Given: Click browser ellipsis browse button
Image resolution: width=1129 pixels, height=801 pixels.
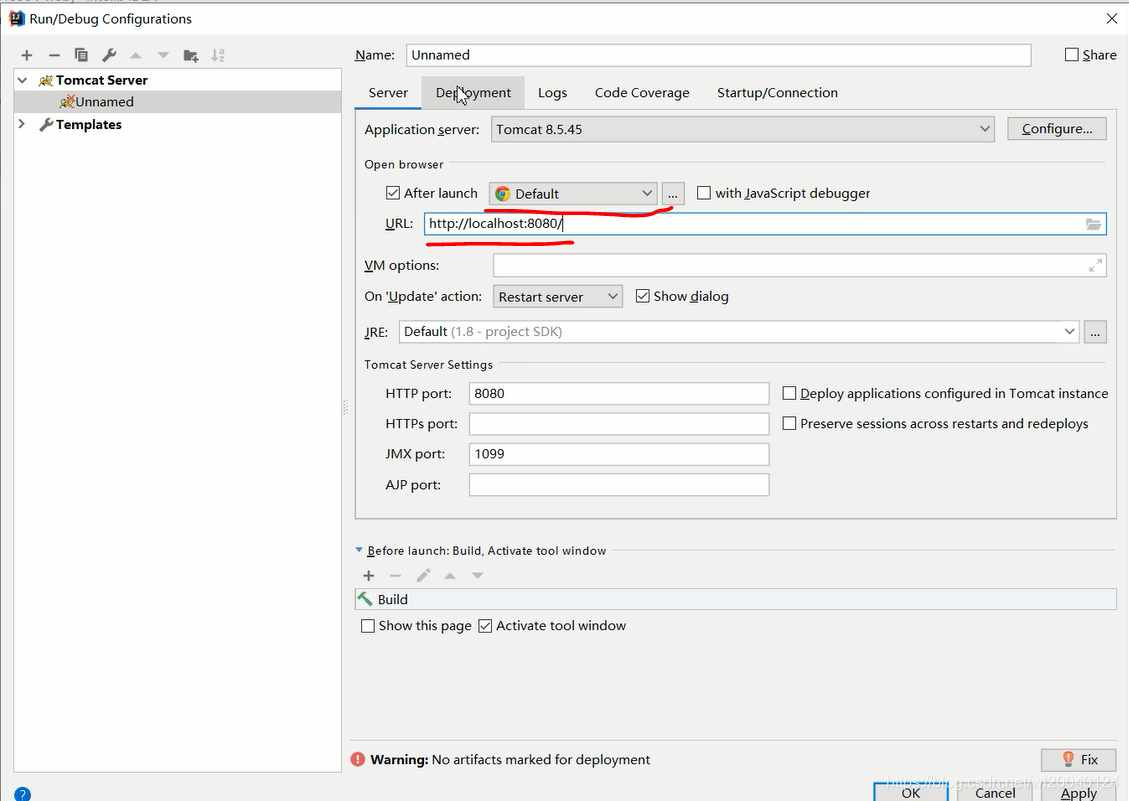Looking at the screenshot, I should 673,194.
